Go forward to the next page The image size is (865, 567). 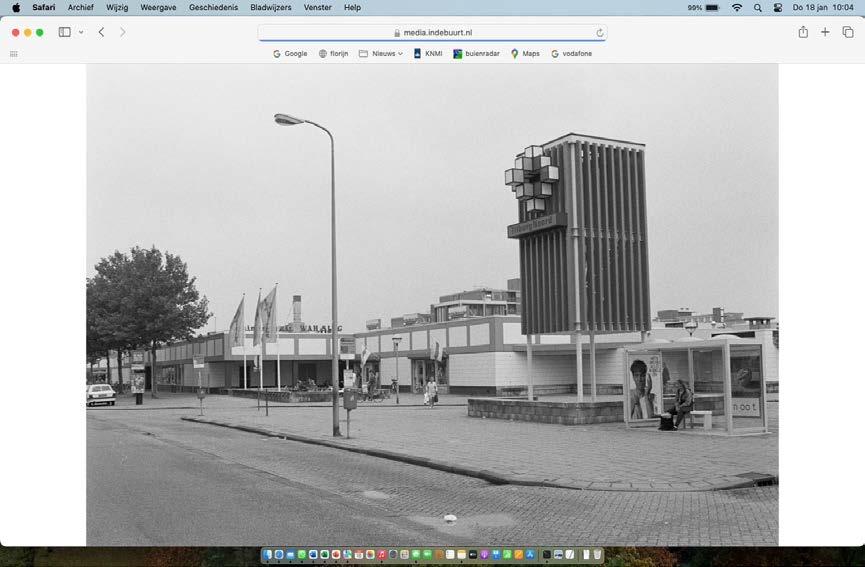[x=122, y=32]
